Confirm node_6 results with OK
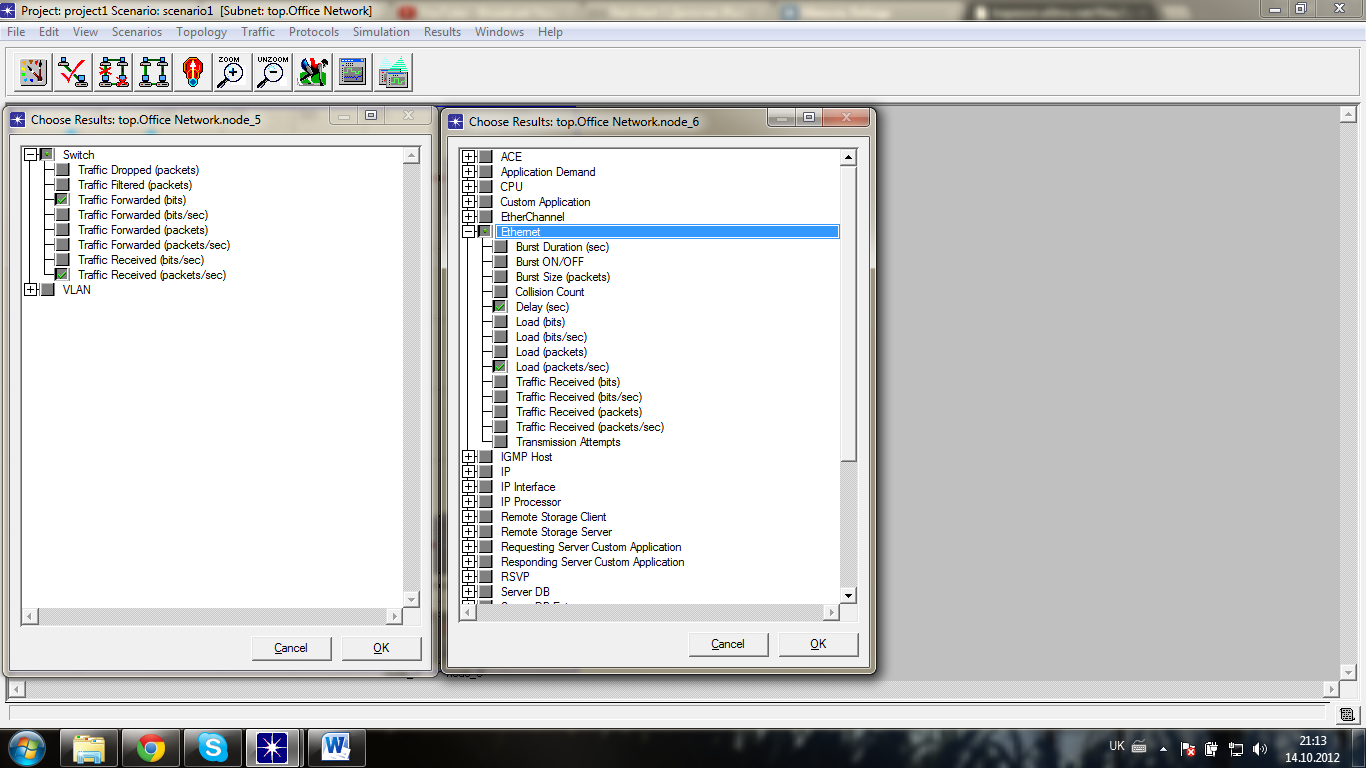The width and height of the screenshot is (1366, 768). coord(818,644)
